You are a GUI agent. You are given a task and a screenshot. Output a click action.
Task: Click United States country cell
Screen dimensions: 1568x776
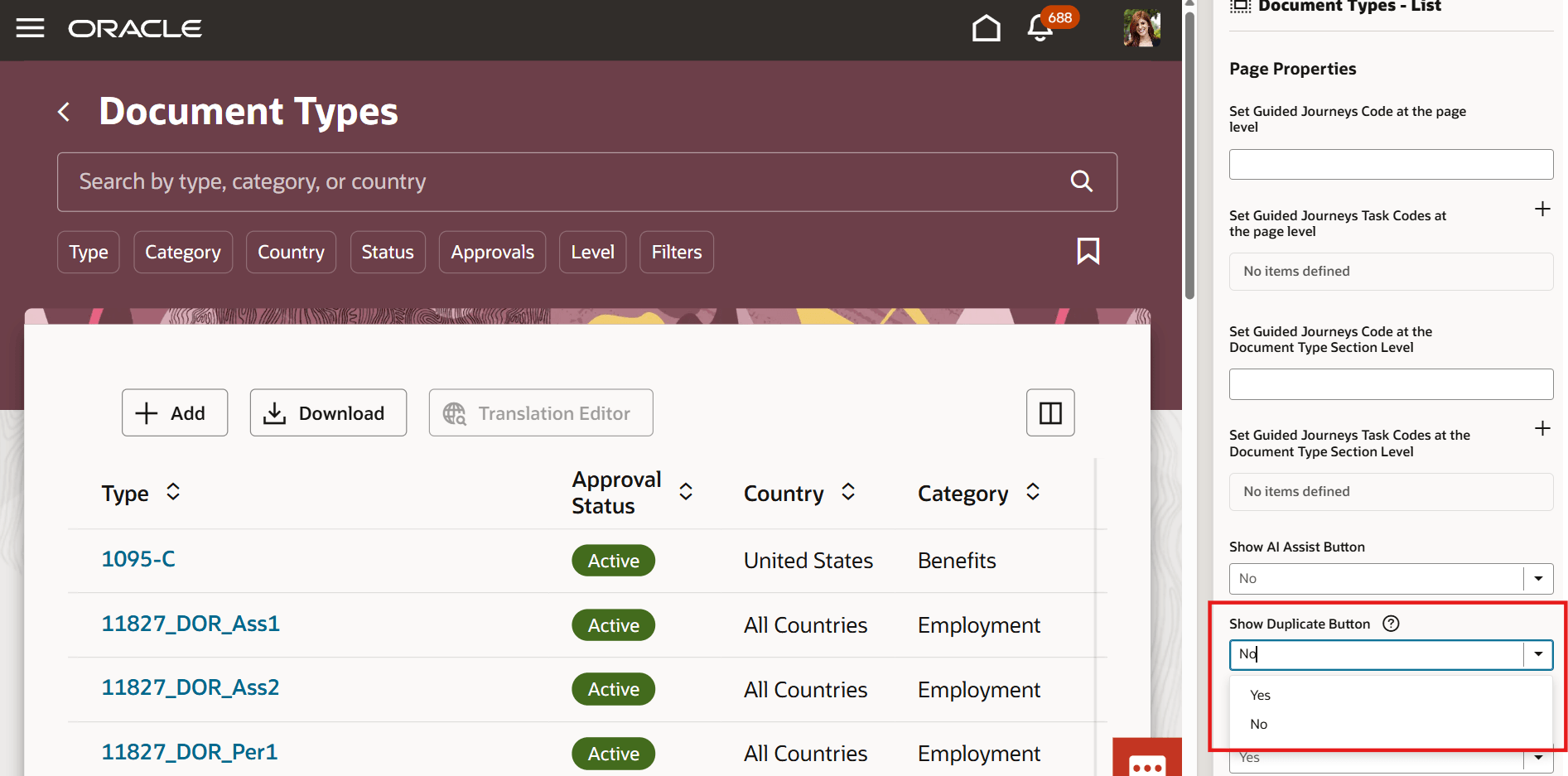click(808, 561)
